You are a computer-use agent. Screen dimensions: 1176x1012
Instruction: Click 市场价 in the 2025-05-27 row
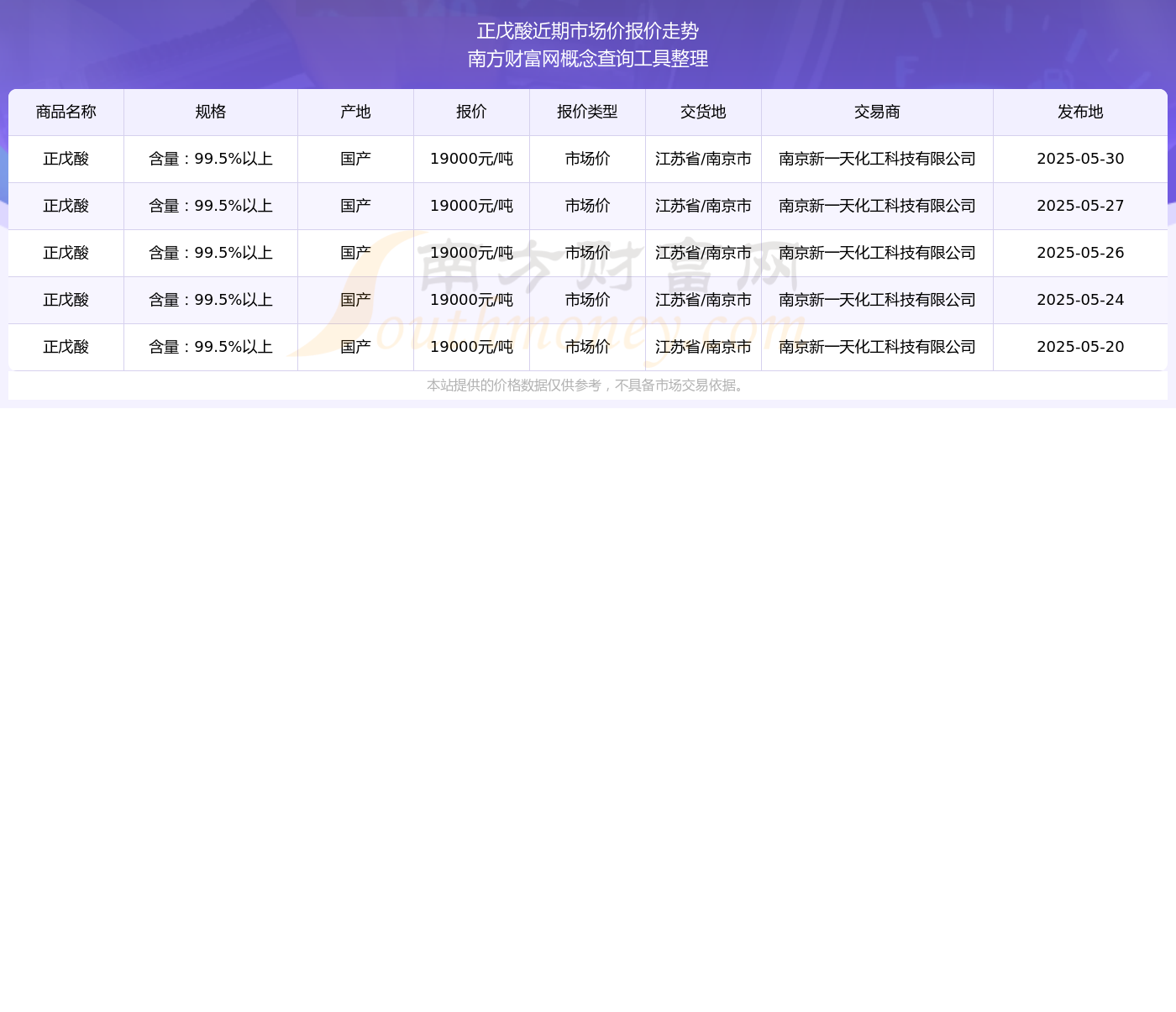587,206
